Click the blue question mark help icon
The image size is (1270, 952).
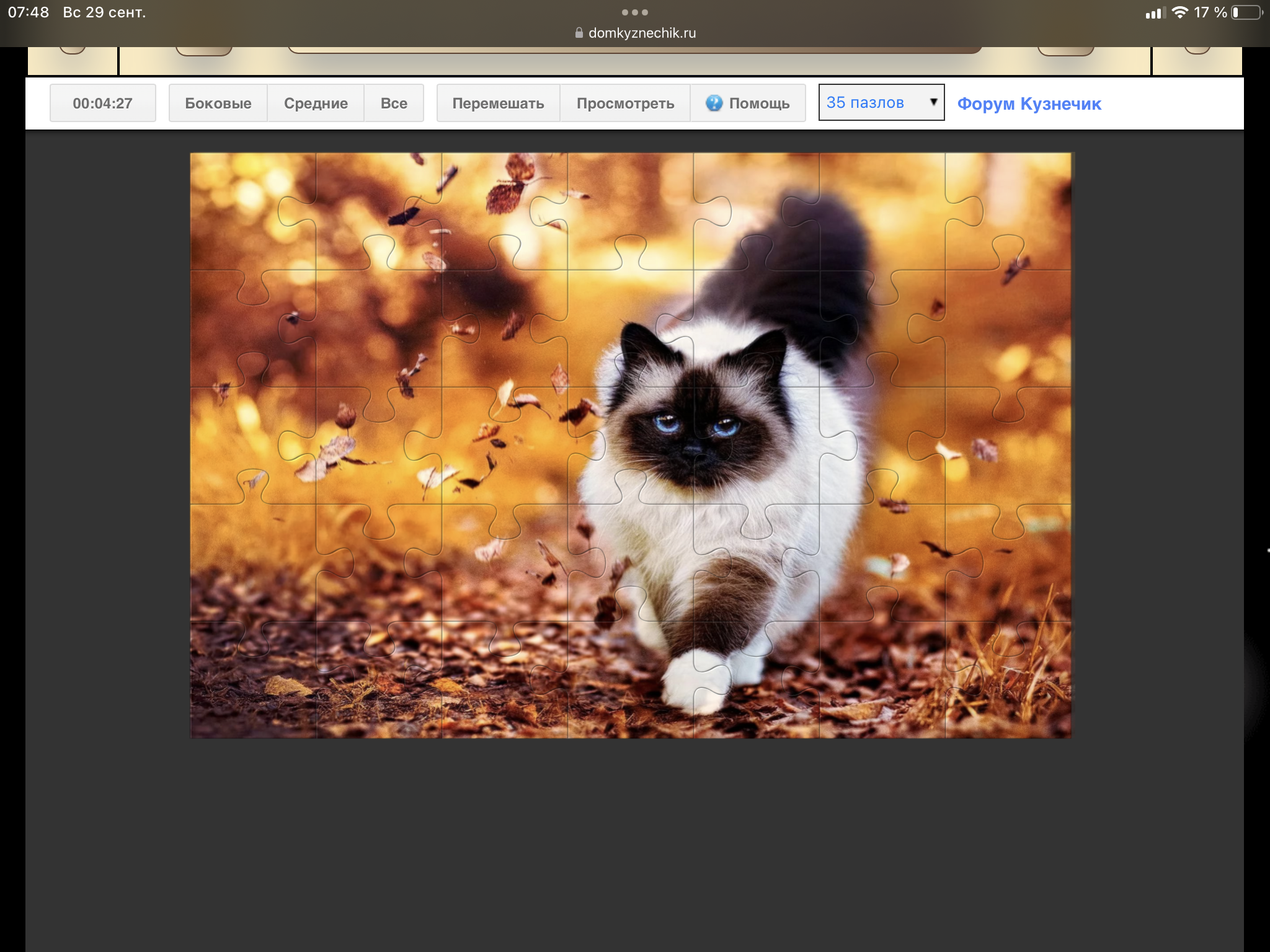[x=714, y=104]
